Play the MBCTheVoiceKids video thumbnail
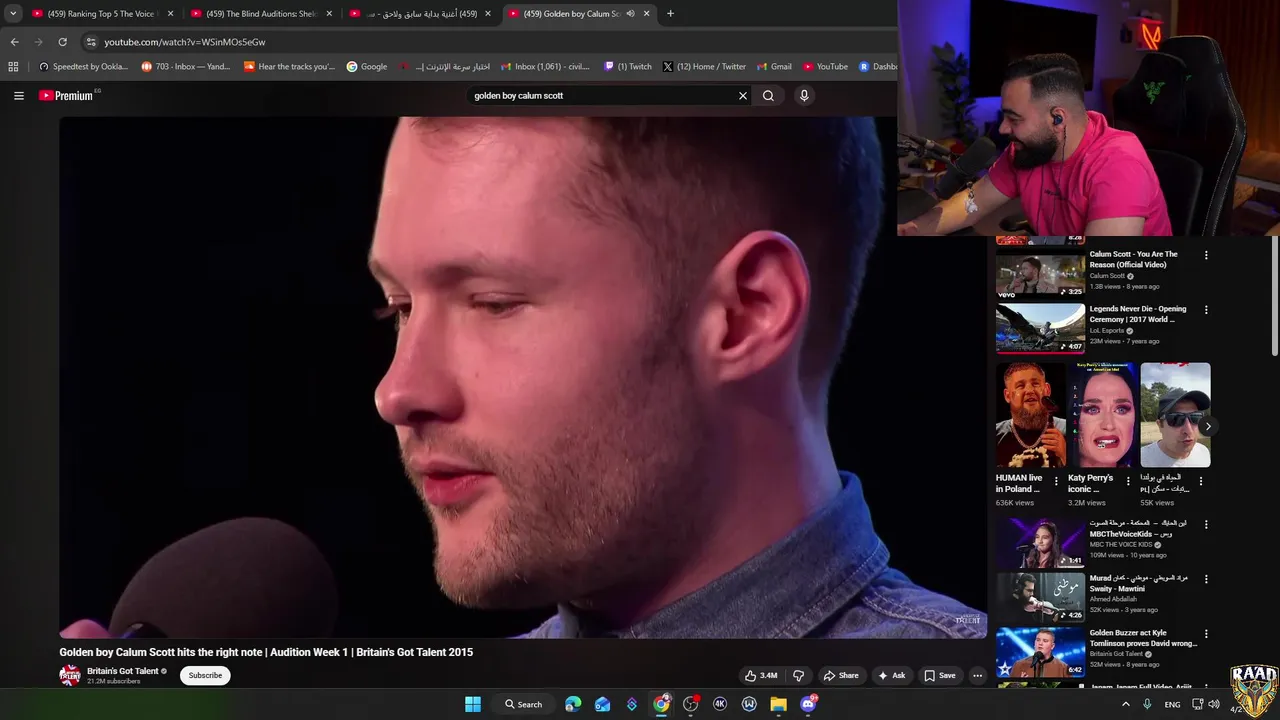 1040,542
